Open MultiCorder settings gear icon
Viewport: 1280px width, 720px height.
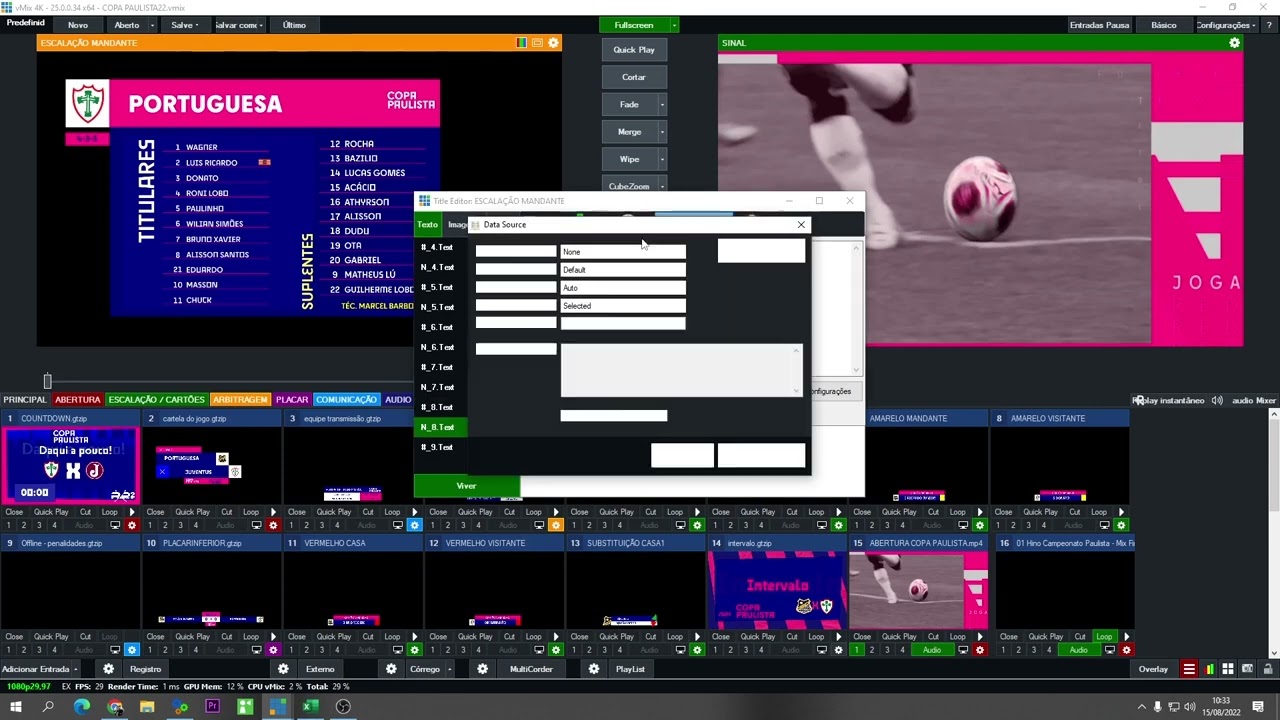tap(482, 669)
